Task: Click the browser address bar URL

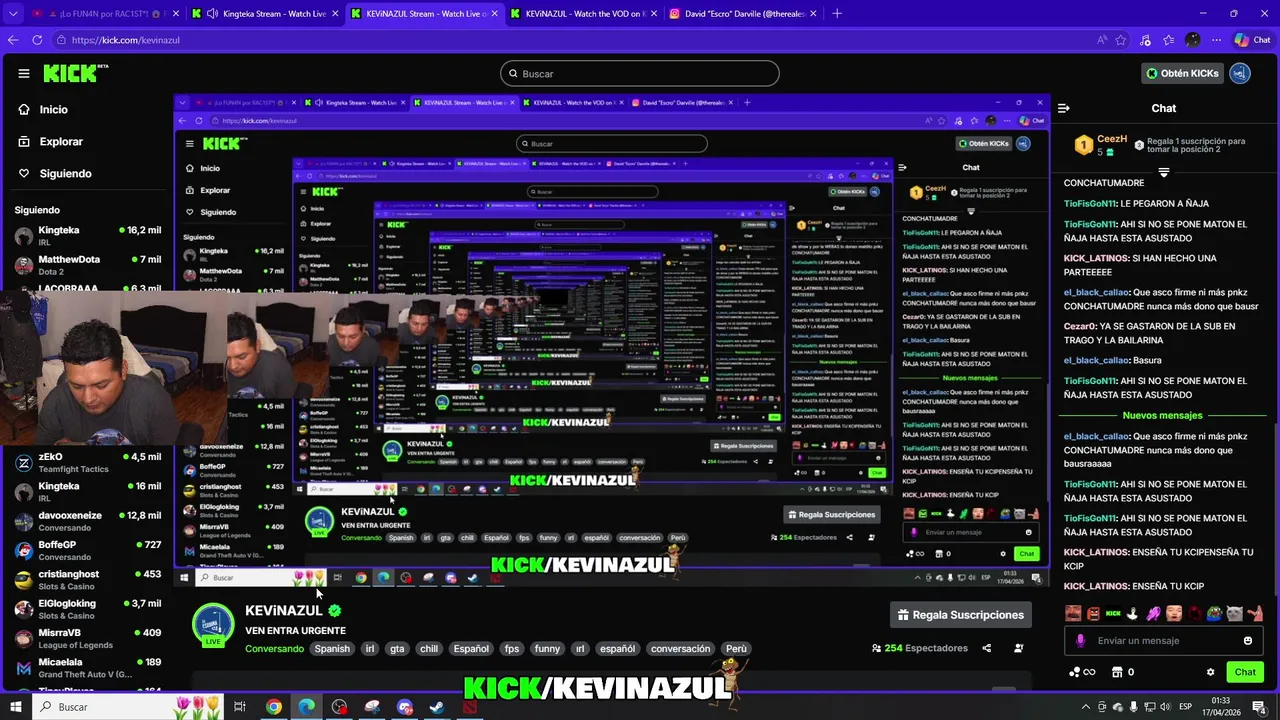Action: [x=126, y=40]
